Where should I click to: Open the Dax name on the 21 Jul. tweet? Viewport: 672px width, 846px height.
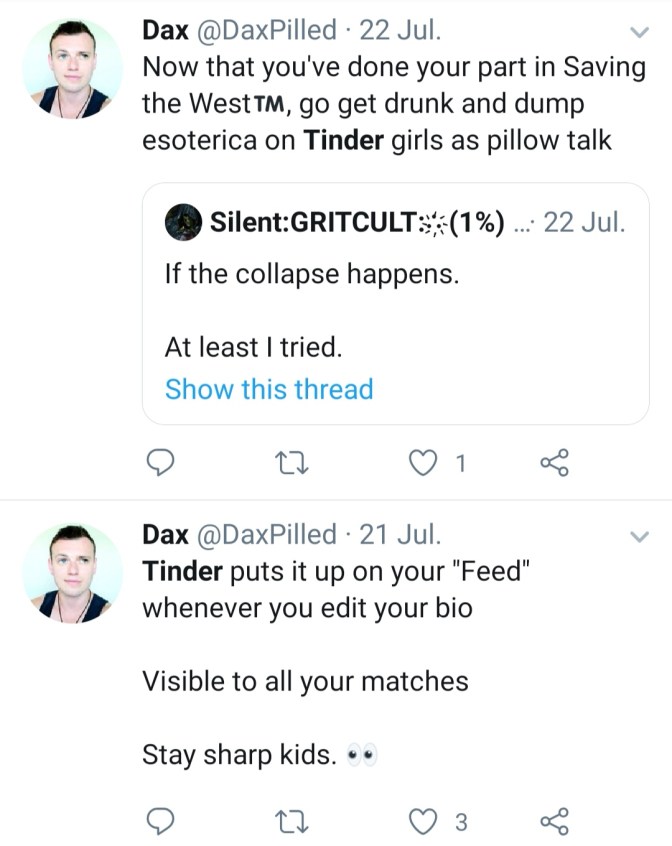165,535
